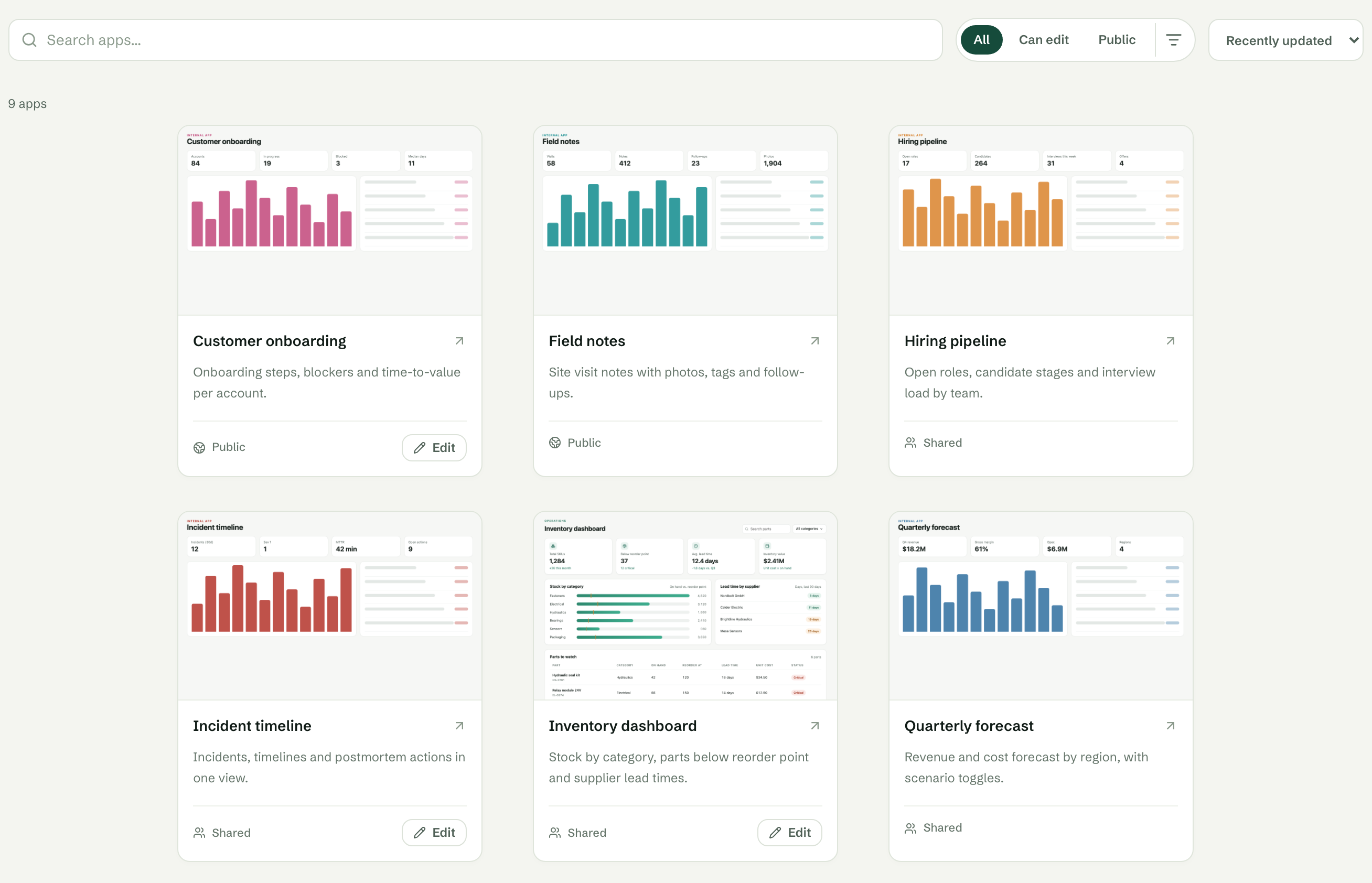The height and width of the screenshot is (883, 1372).
Task: Open the filter options icon
Action: click(1174, 40)
